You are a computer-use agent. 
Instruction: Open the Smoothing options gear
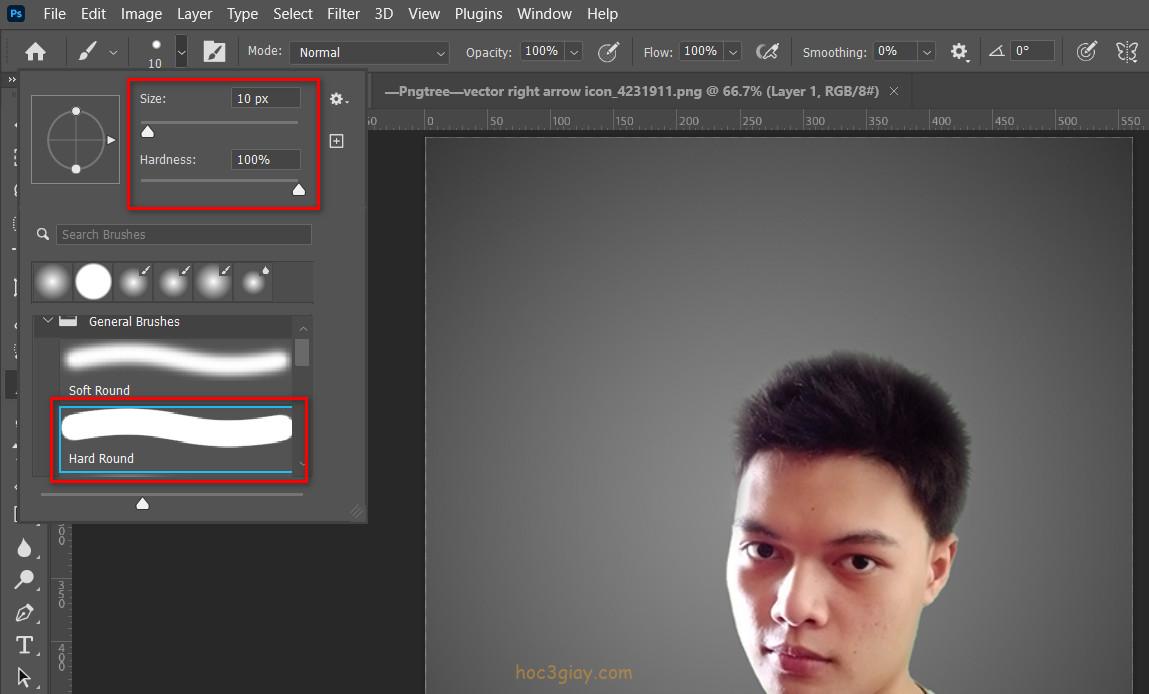(959, 52)
